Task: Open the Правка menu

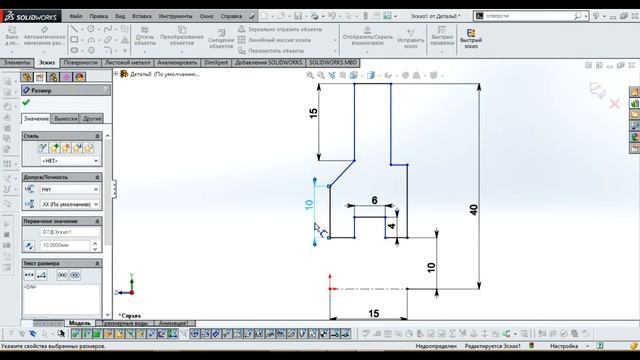Action: pos(99,16)
